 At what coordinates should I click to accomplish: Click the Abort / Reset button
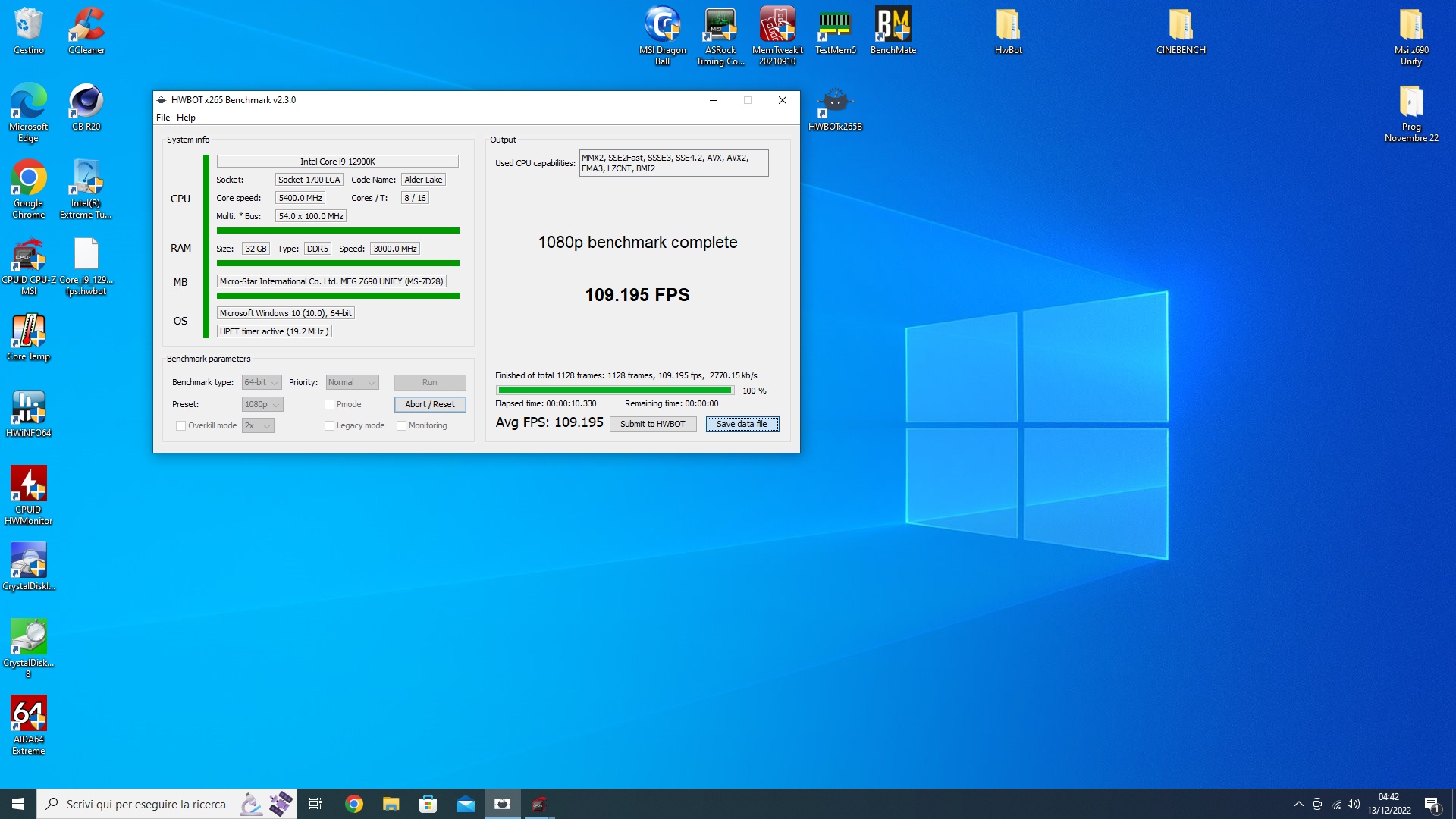[430, 405]
